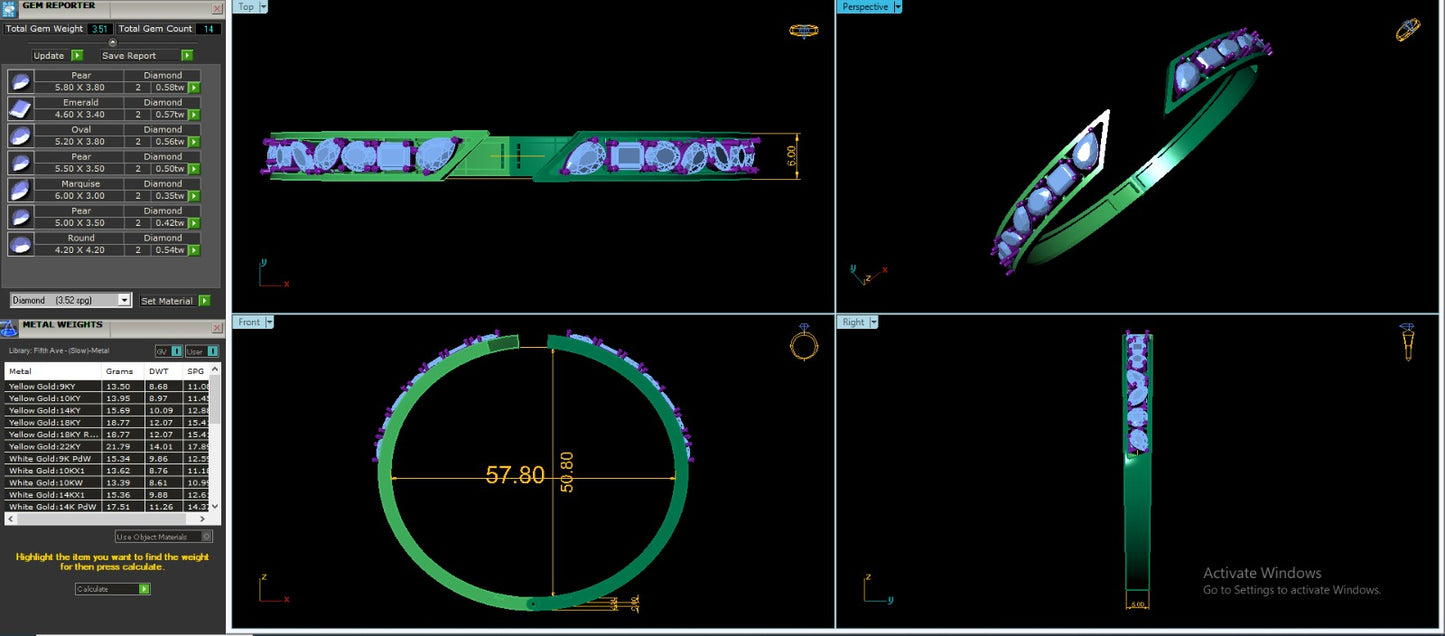The image size is (1445, 636).
Task: Open the Front viewport dropdown arrow
Action: click(x=269, y=322)
